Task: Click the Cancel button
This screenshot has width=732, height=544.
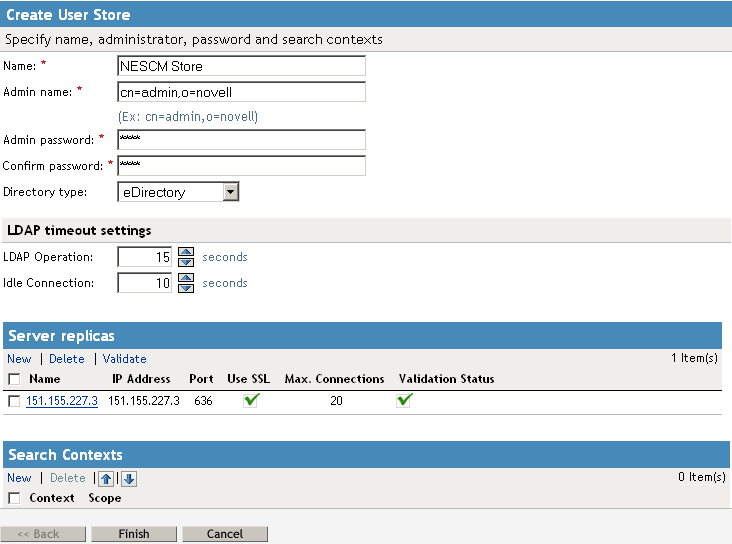Action: click(x=225, y=534)
